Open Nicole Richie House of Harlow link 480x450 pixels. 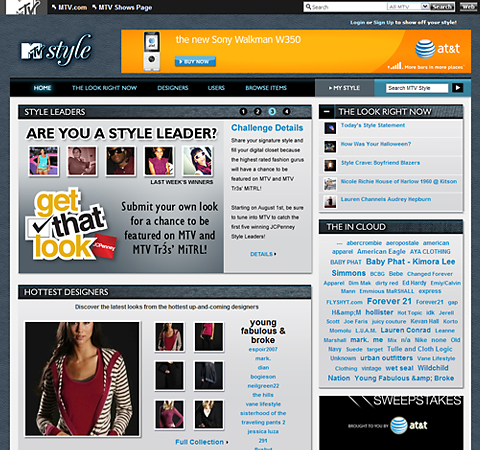click(x=399, y=181)
